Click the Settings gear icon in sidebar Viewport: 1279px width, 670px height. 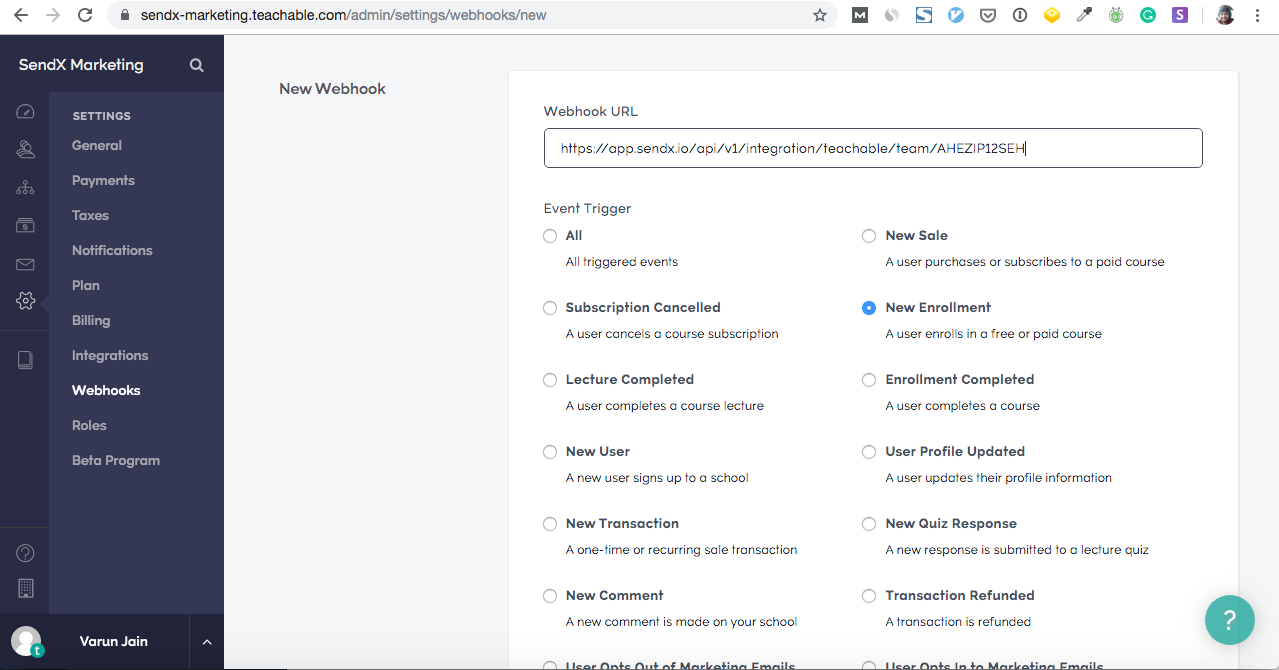click(x=25, y=301)
